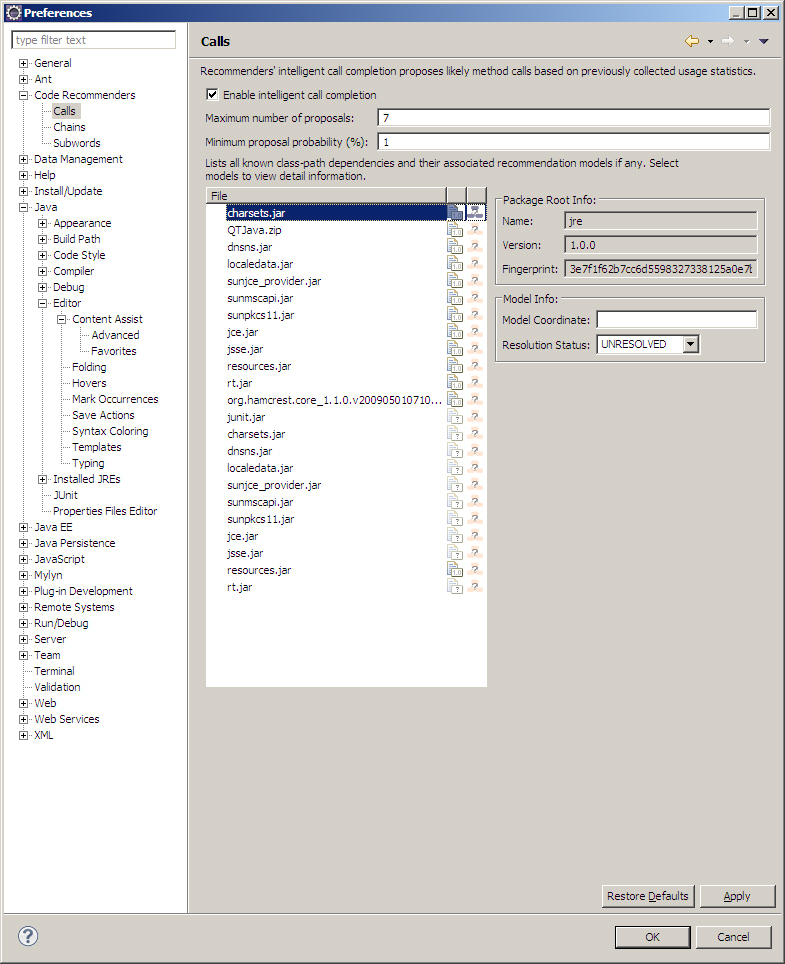
Task: Click model status icon for QTJava.zip row
Action: pyautogui.click(x=475, y=230)
